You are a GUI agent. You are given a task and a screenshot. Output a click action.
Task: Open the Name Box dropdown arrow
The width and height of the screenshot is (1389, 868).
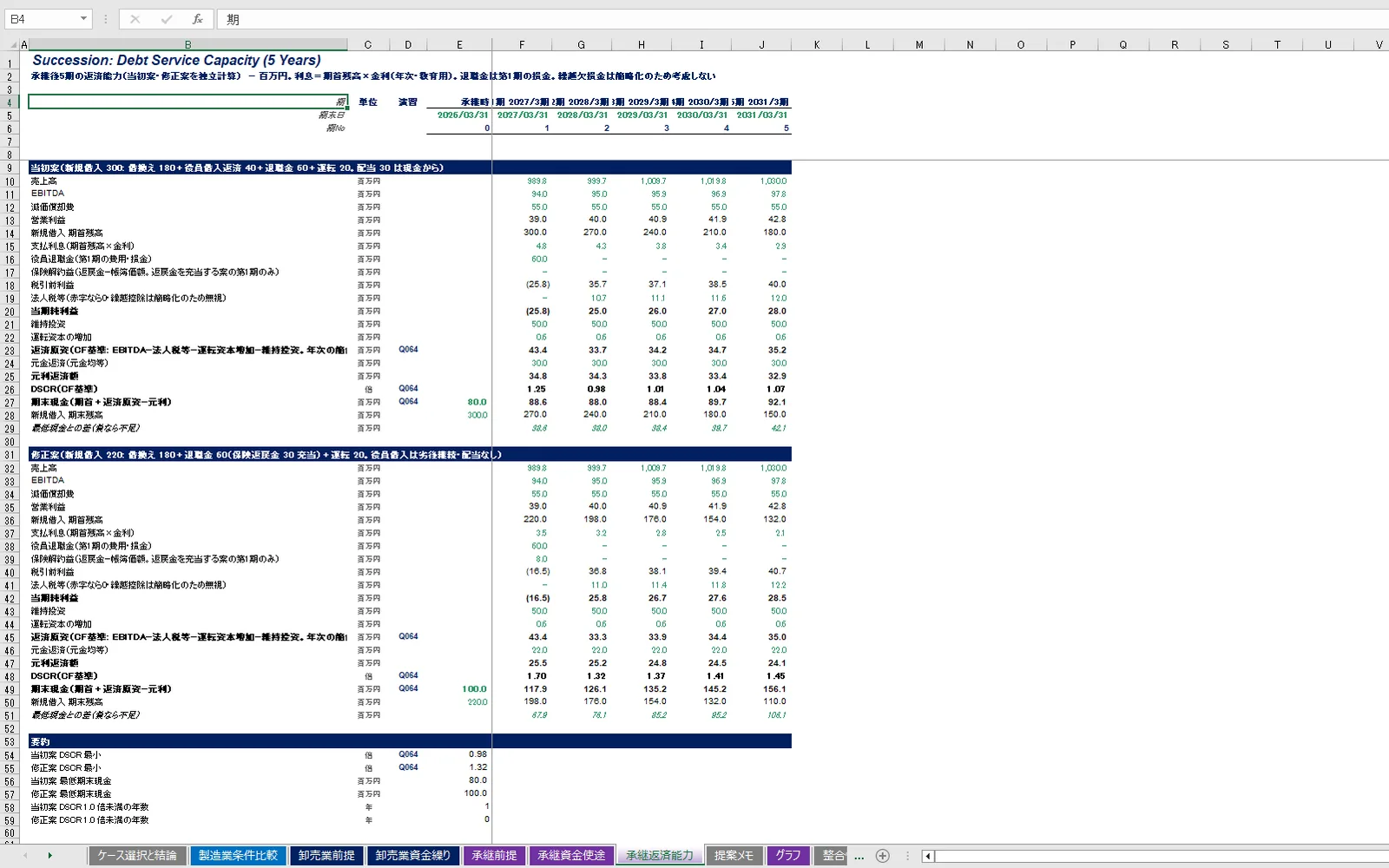coord(83,19)
